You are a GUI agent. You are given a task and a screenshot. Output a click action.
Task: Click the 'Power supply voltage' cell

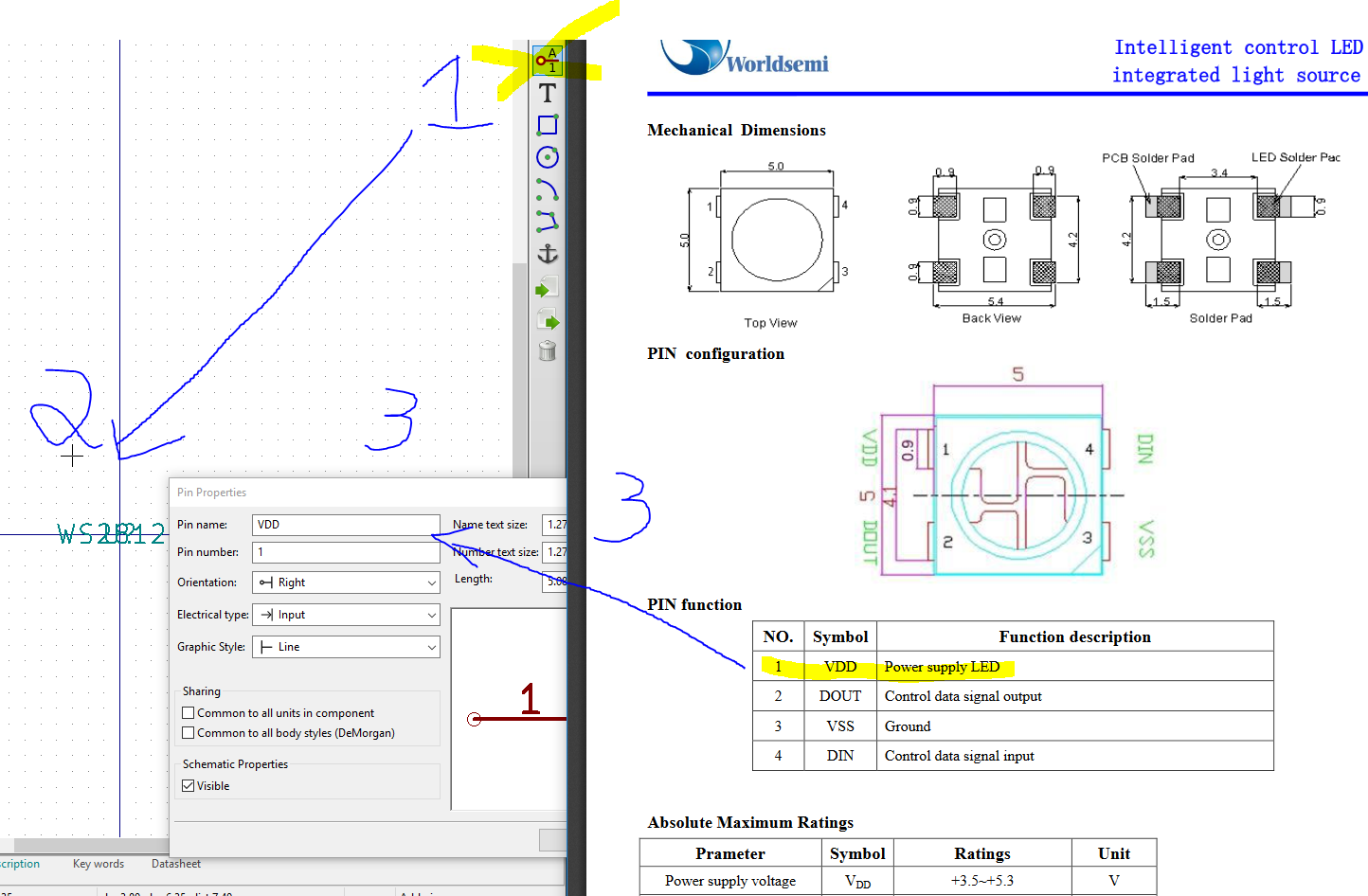(x=730, y=881)
